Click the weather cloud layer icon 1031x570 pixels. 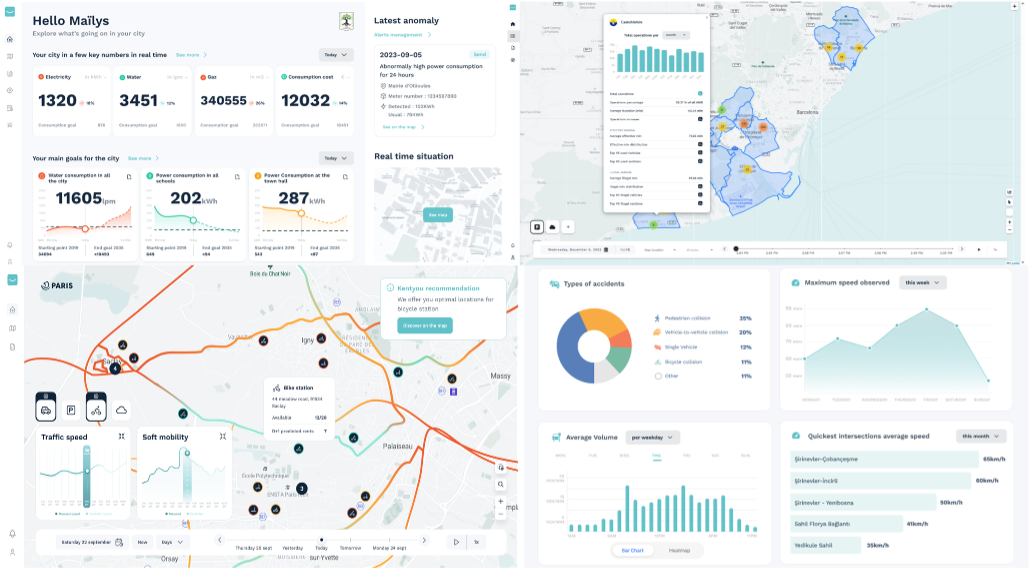tap(121, 409)
